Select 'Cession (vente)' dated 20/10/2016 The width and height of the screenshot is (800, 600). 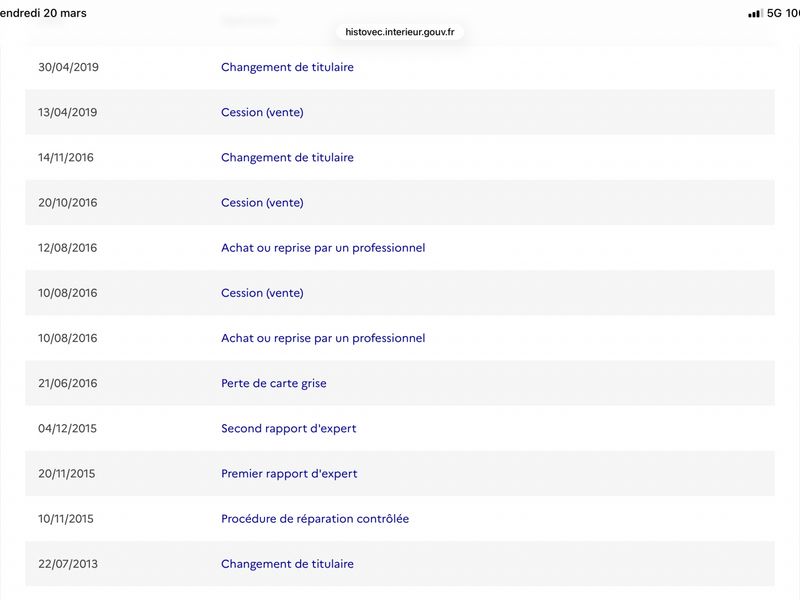[x=262, y=203]
